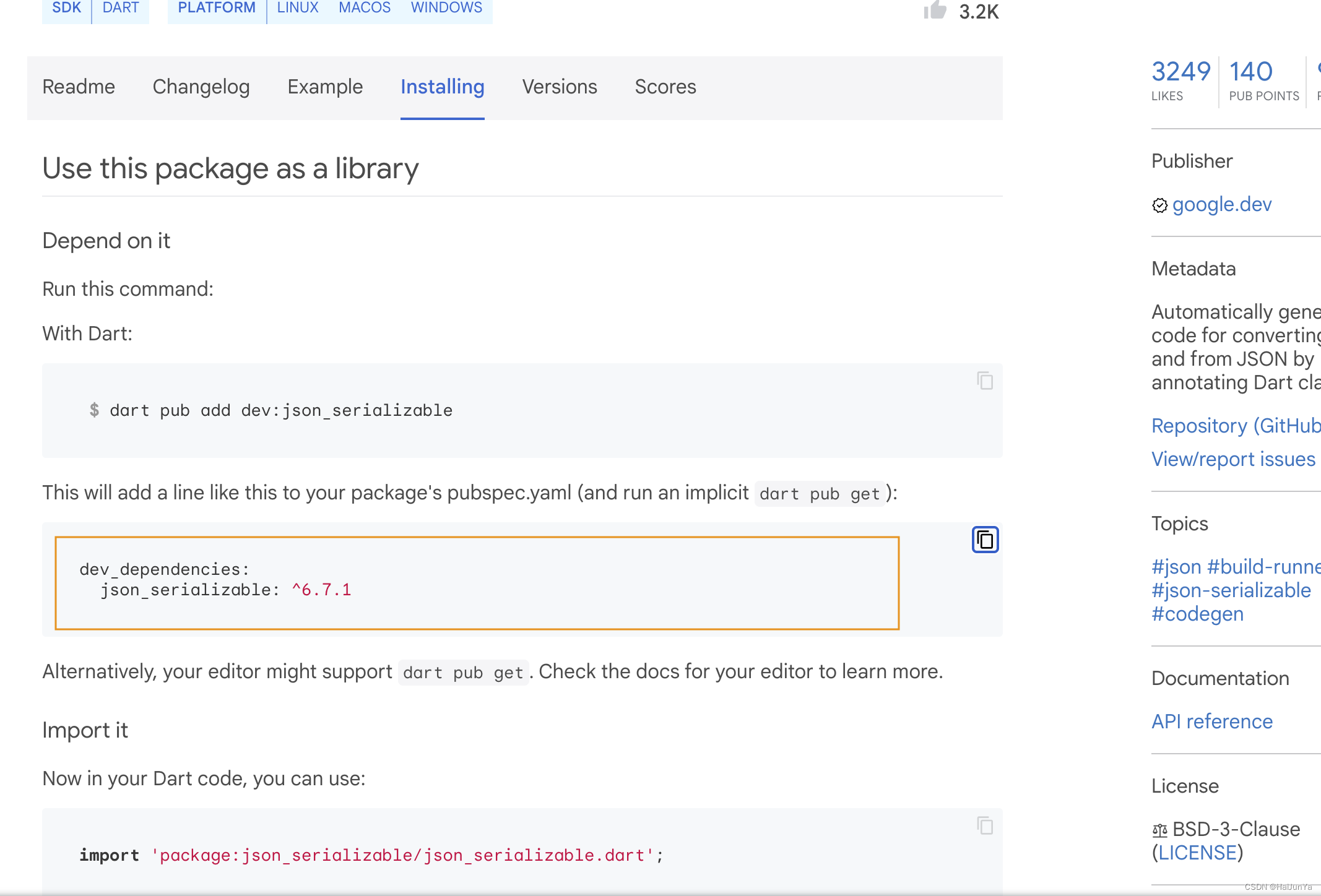The image size is (1321, 896).
Task: Copy the import statement code
Action: (985, 825)
